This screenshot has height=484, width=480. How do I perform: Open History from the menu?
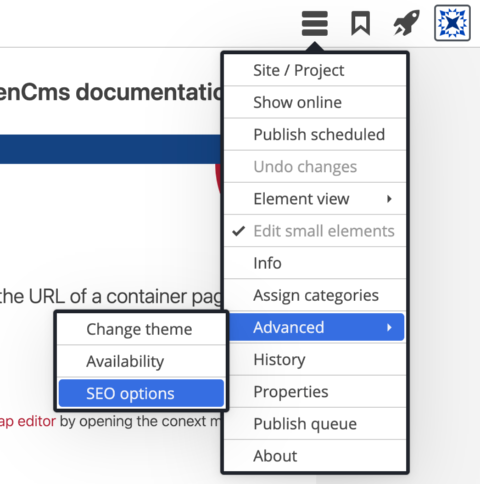click(x=315, y=359)
